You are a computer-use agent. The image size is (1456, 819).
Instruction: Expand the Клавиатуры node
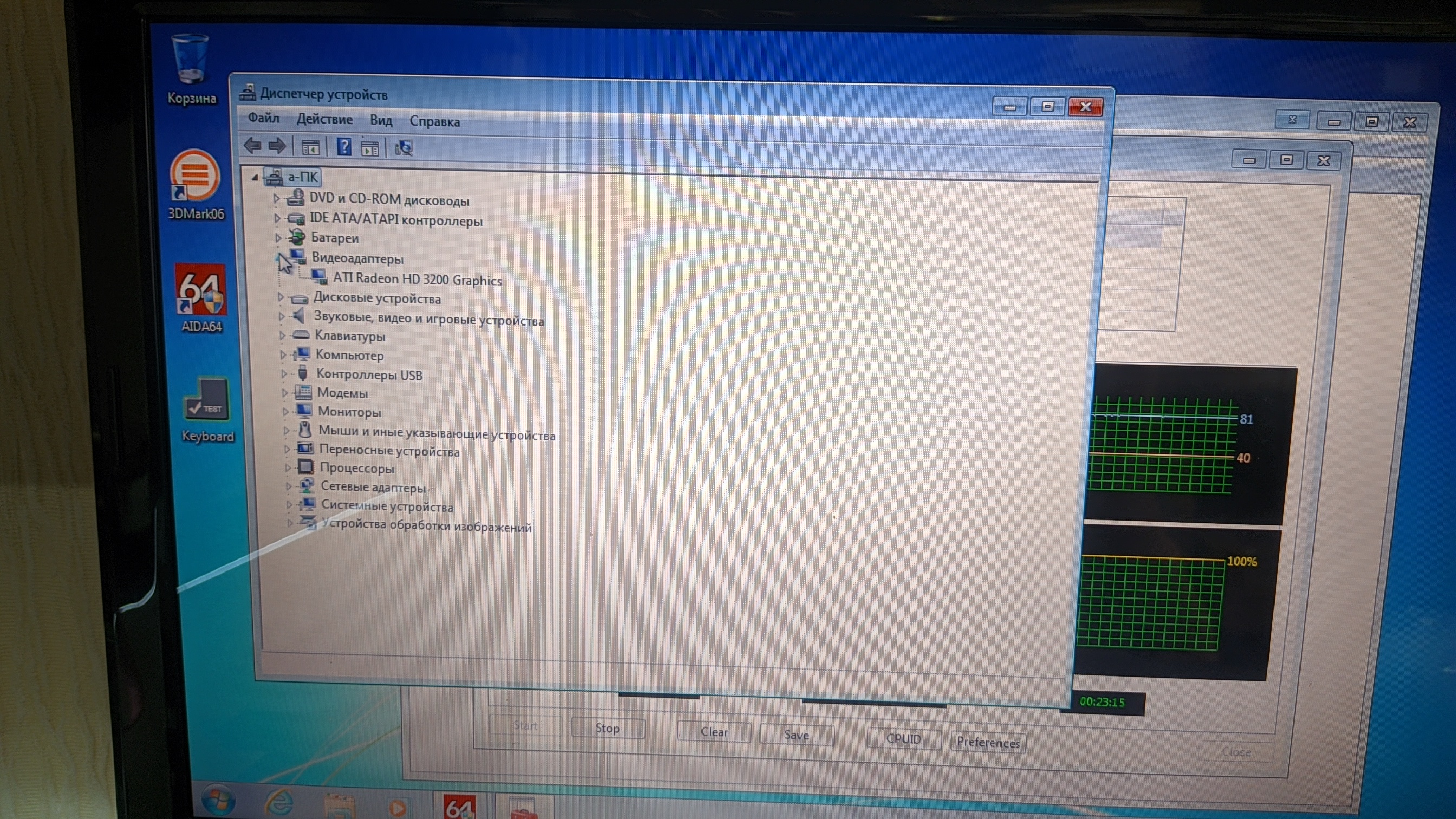tap(282, 335)
